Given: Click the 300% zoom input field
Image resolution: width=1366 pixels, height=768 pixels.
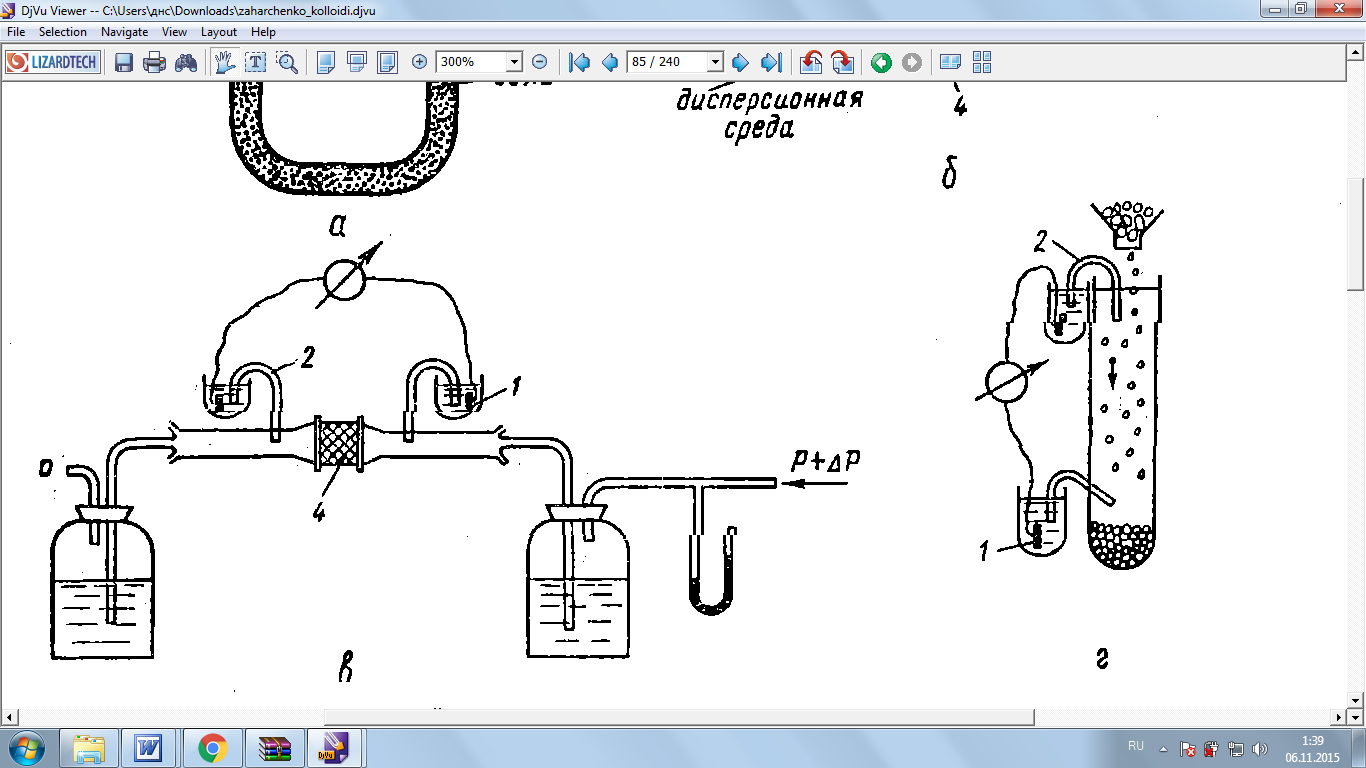Looking at the screenshot, I should coord(472,62).
